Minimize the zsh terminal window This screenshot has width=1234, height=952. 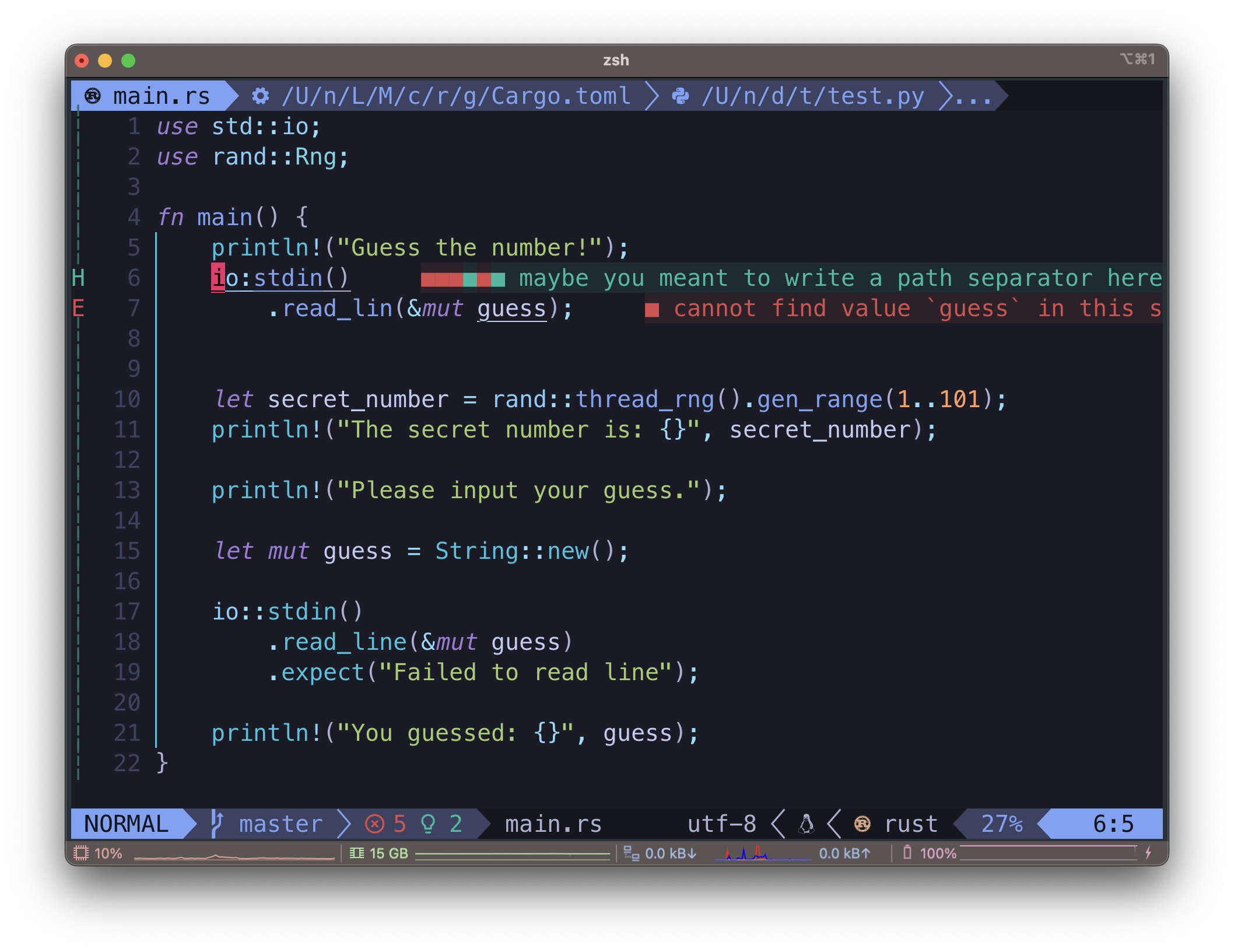click(105, 61)
